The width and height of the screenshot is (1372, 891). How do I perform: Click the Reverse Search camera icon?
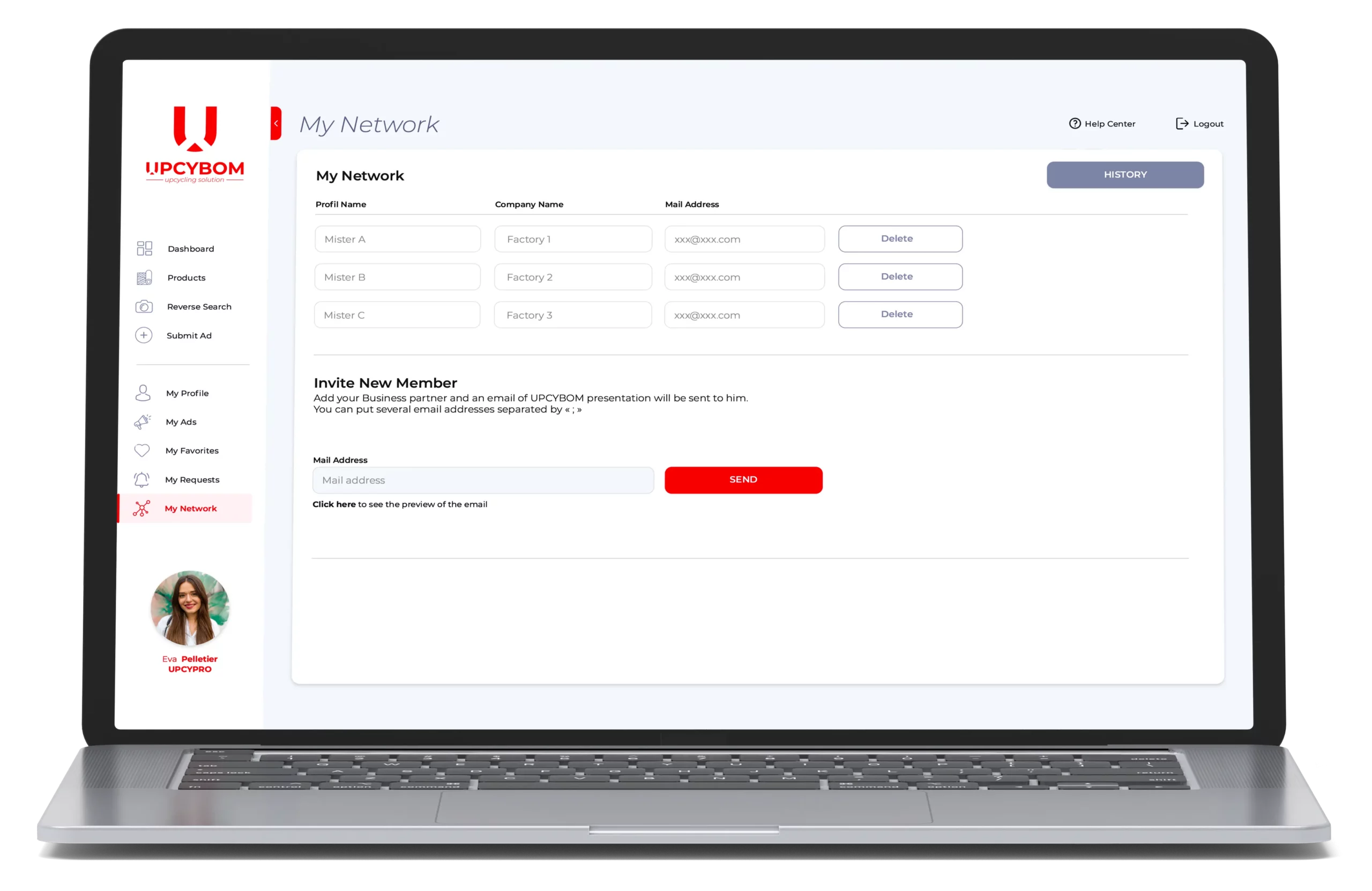[x=144, y=306]
